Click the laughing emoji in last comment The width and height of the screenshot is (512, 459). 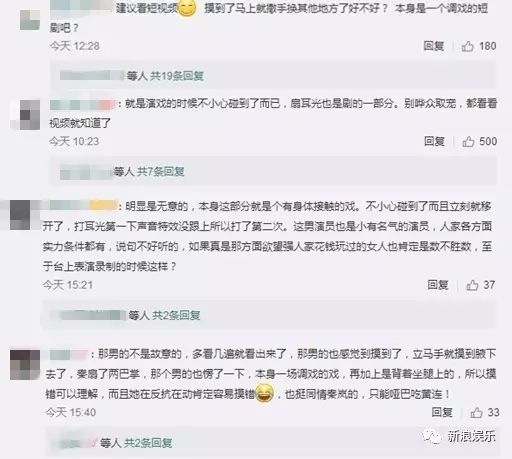coord(264,393)
